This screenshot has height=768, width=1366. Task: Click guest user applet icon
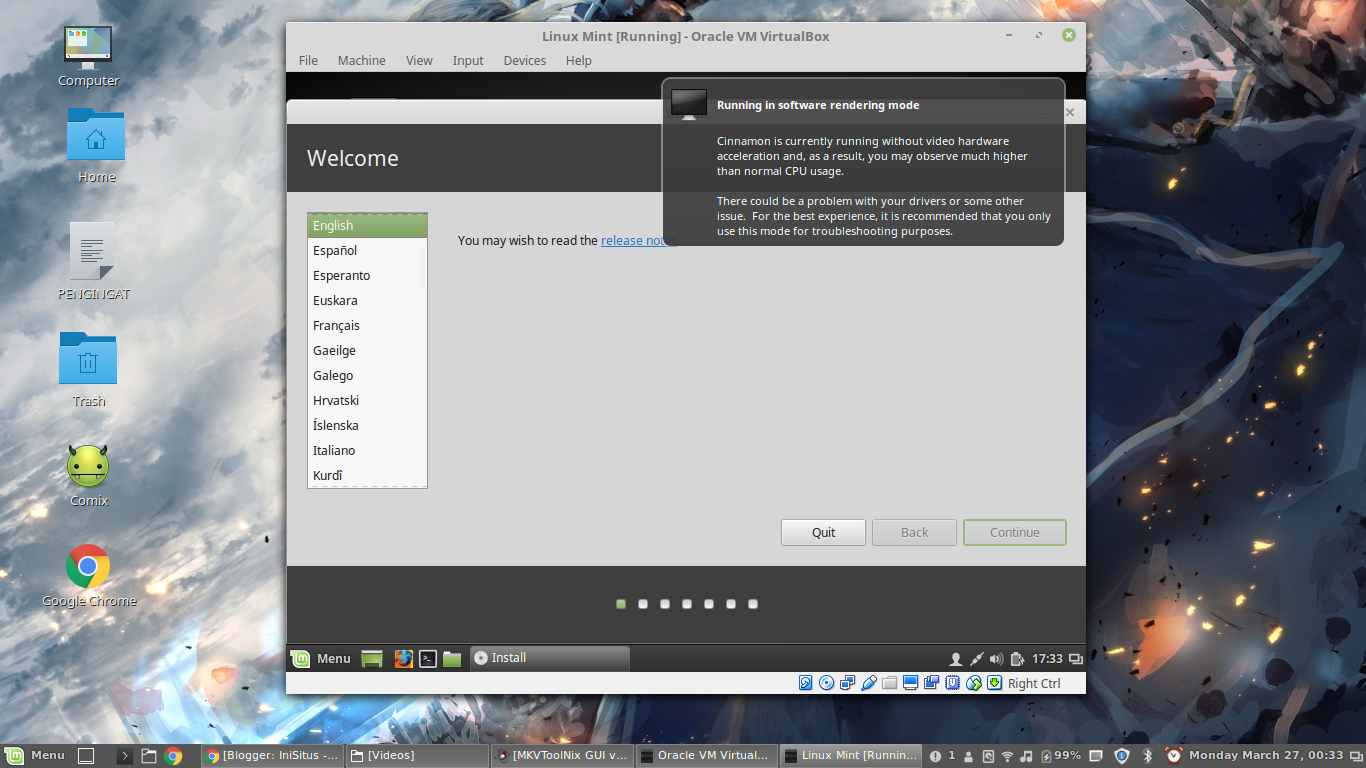(955, 659)
